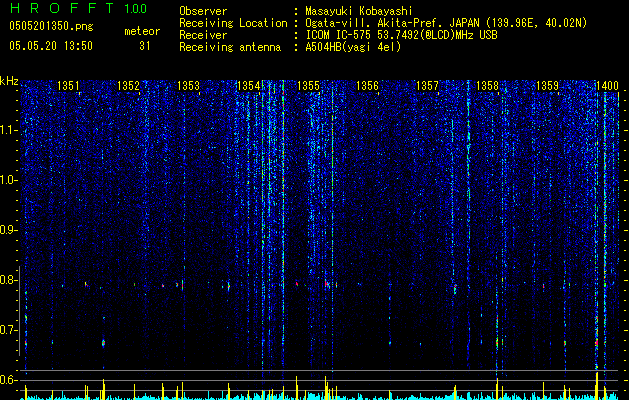The width and height of the screenshot is (629, 400).
Task: Select the filename 0505201350.png
Action: 51,27
